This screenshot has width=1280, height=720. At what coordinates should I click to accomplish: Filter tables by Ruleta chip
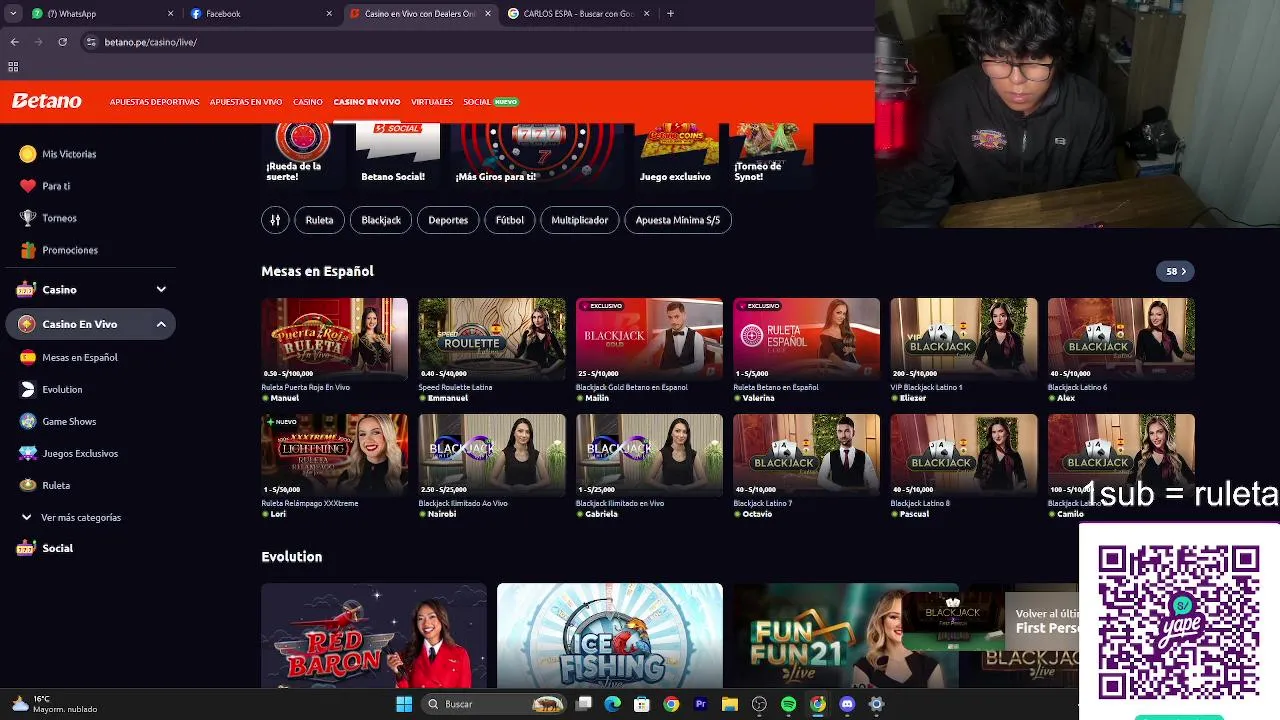pos(319,220)
